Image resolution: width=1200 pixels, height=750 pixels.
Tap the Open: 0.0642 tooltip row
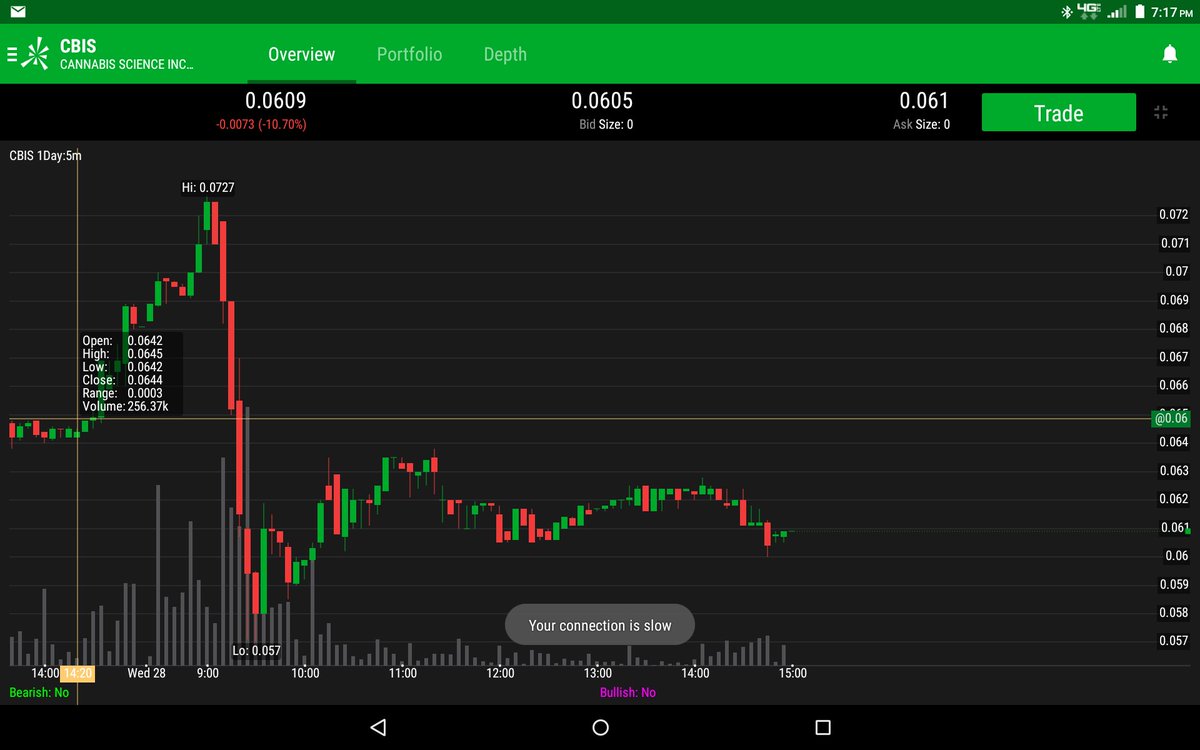pos(122,341)
